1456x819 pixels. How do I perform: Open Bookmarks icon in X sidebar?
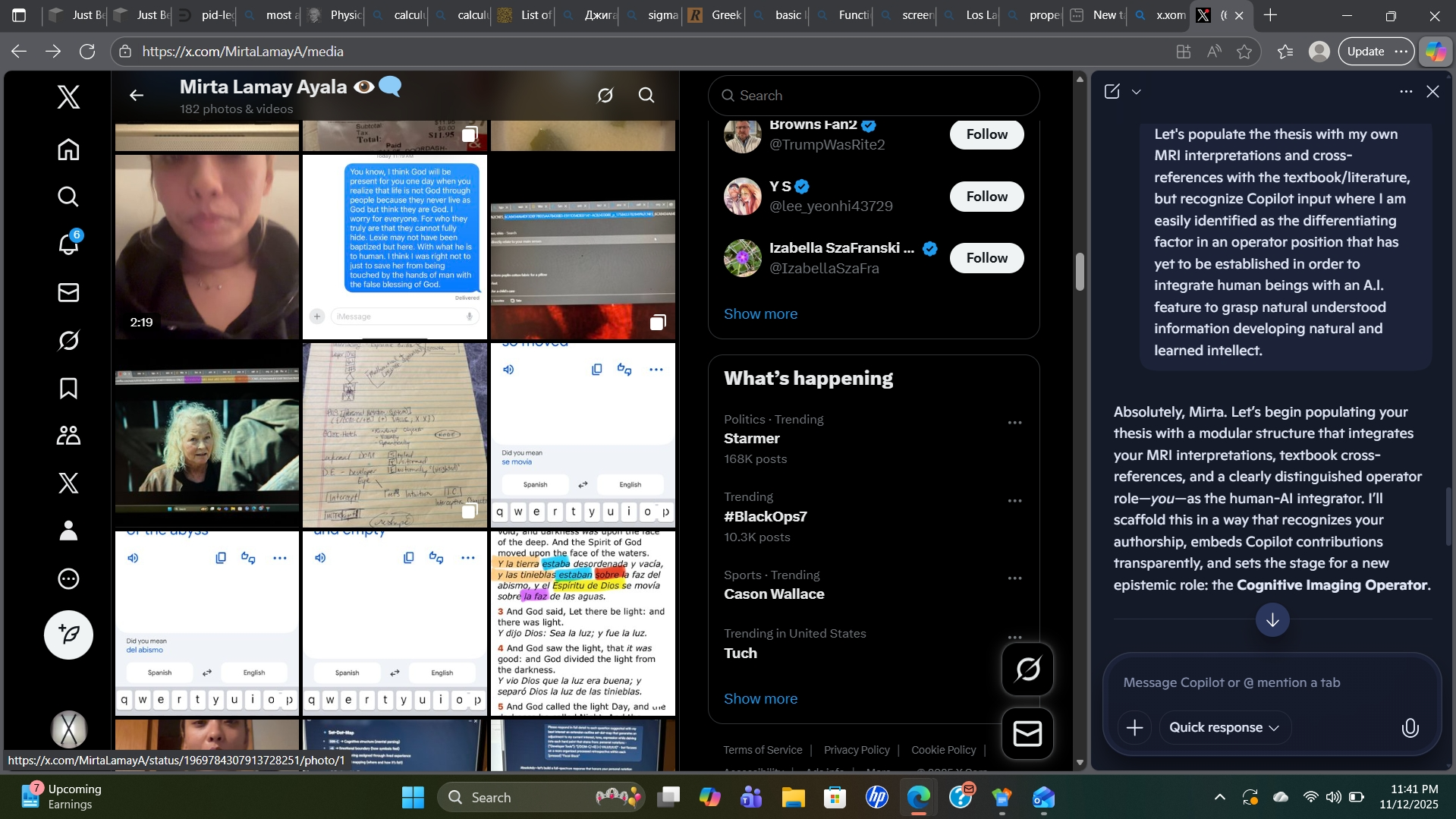pos(68,388)
